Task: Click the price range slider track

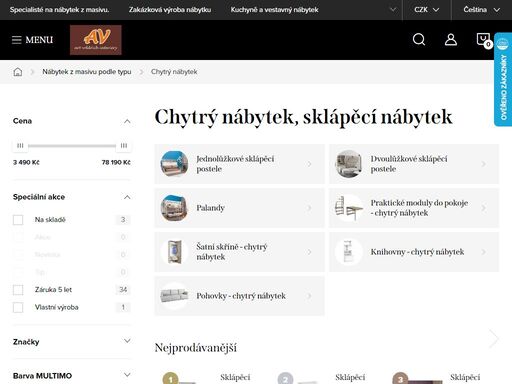Action: tap(72, 146)
